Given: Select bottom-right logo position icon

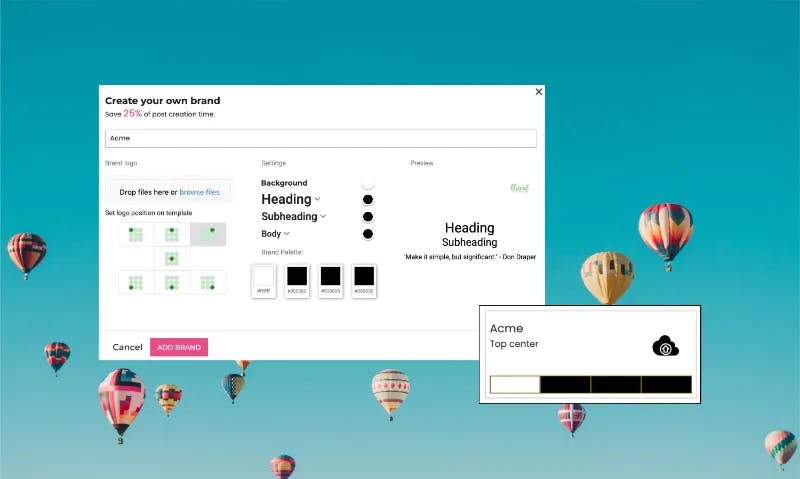Looking at the screenshot, I should tap(208, 283).
